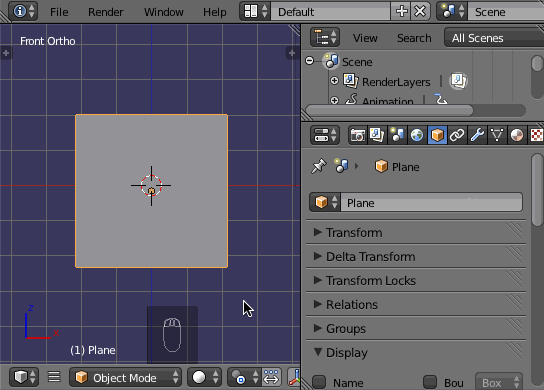
Task: Toggle the pin icon in properties context
Action: coord(319,166)
